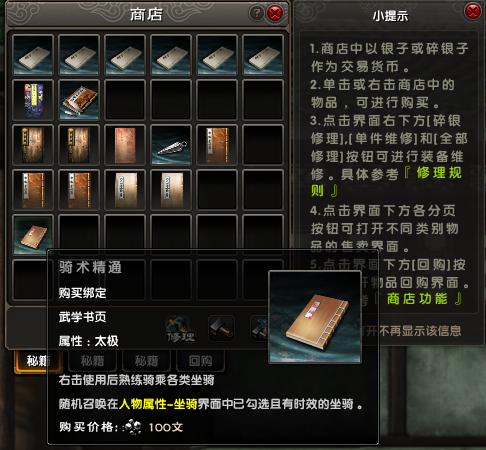486x450 pixels.
Task: Select the 骑术精通 riding book item
Action: pos(33,235)
